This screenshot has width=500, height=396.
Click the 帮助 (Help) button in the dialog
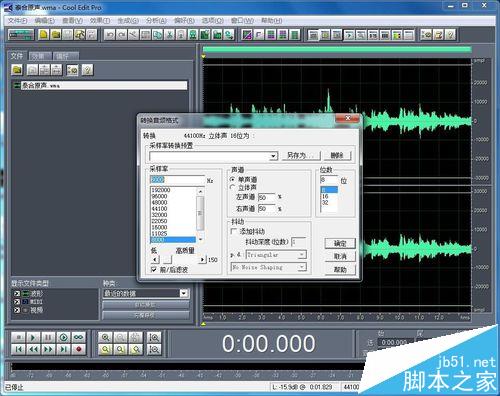click(340, 269)
